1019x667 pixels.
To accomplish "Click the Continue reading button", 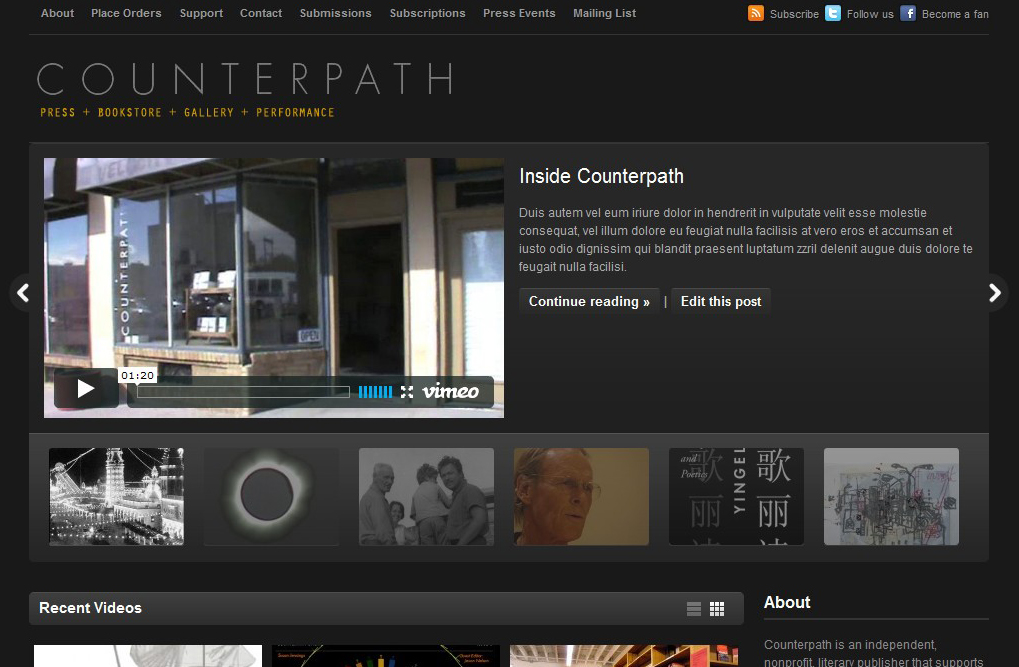I will [x=589, y=302].
